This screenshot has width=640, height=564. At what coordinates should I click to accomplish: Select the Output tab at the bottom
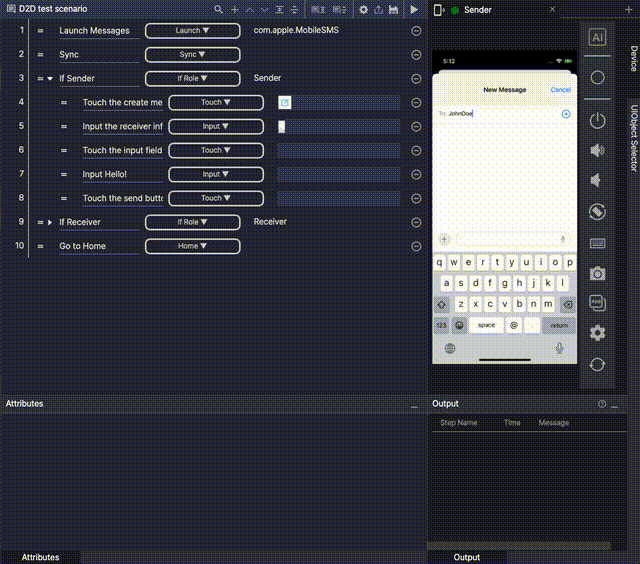(467, 557)
